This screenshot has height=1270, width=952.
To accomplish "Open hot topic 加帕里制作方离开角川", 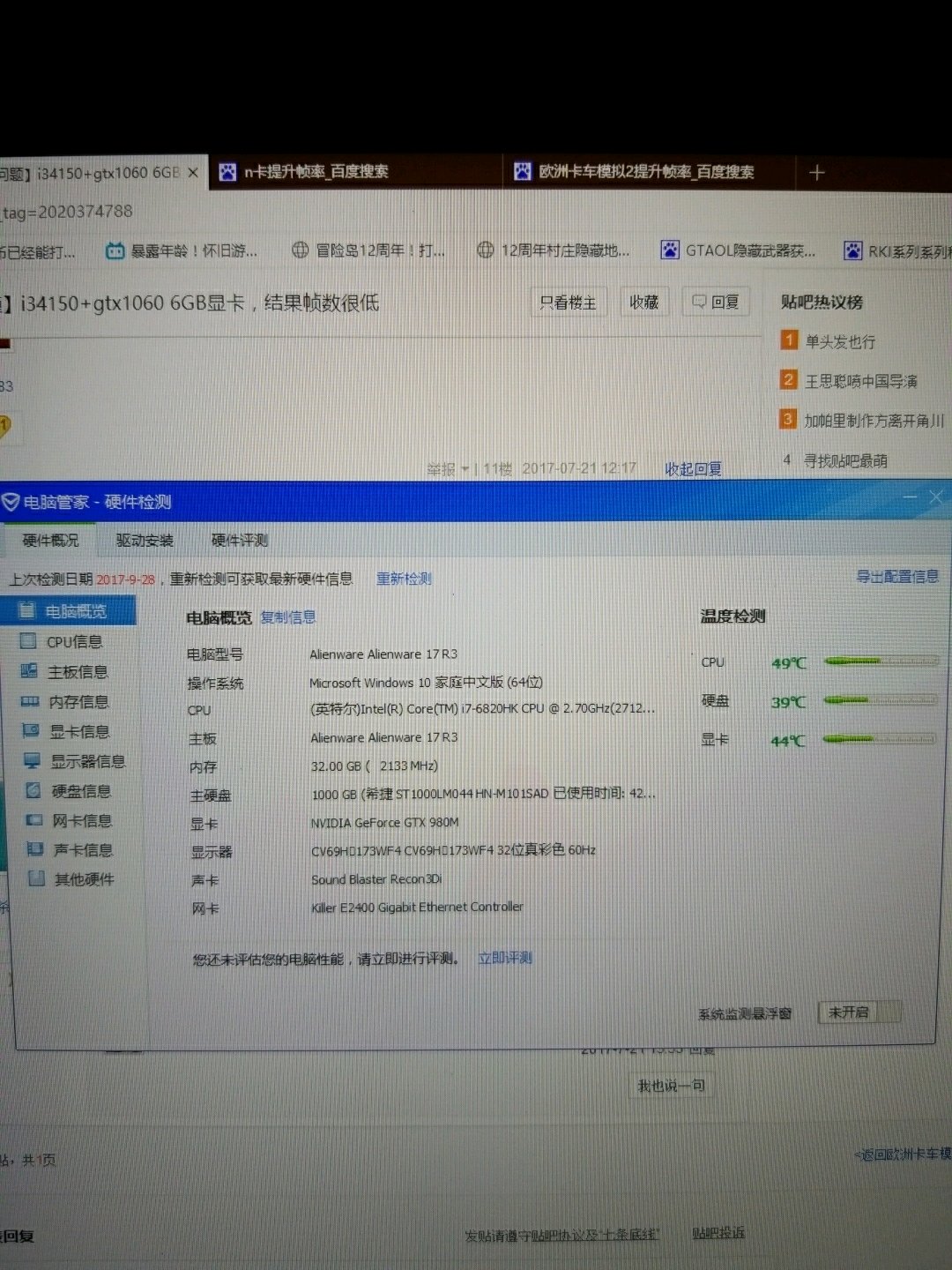I will pyautogui.click(x=874, y=421).
